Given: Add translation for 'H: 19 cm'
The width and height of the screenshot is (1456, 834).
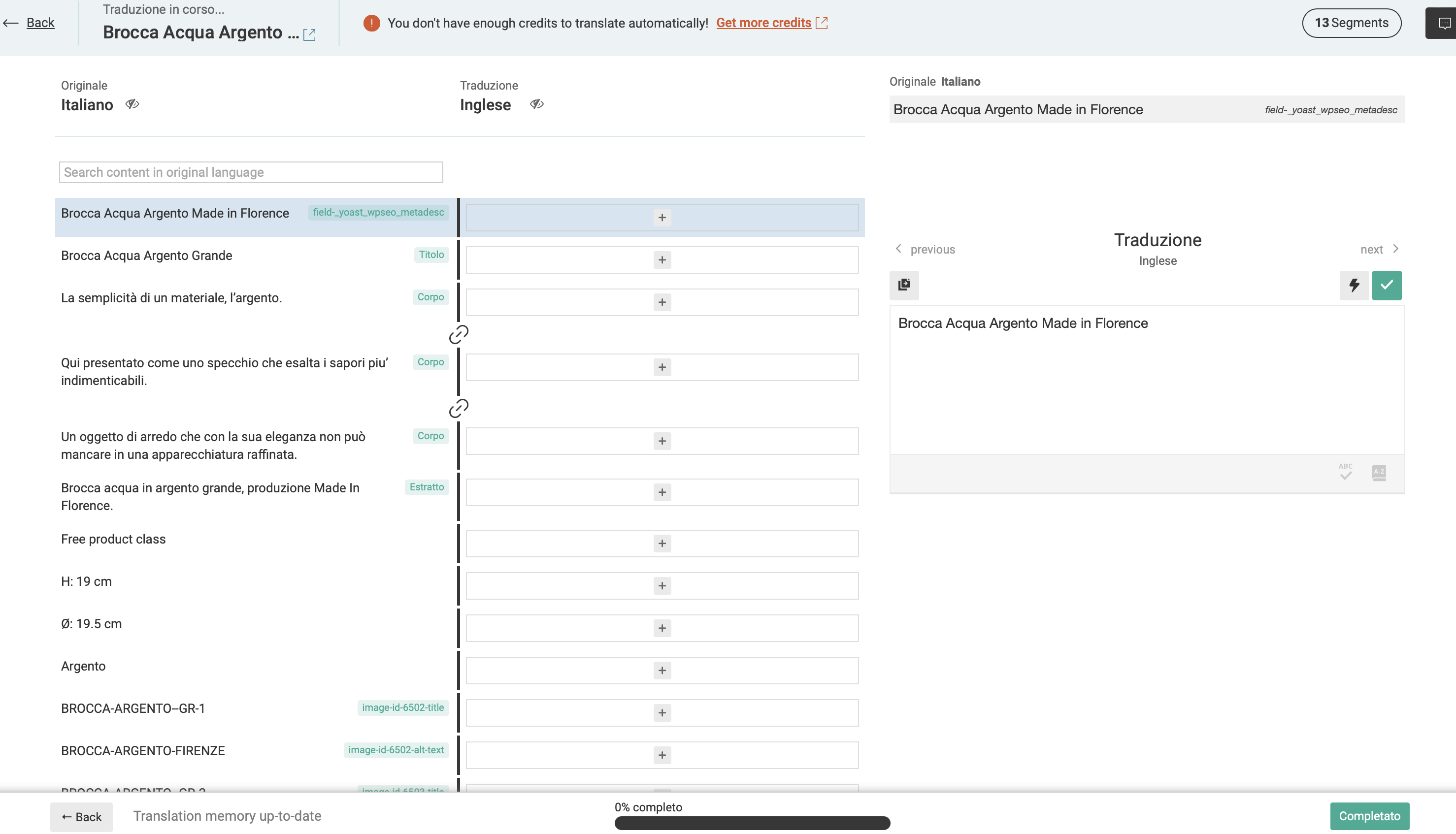Looking at the screenshot, I should point(662,585).
